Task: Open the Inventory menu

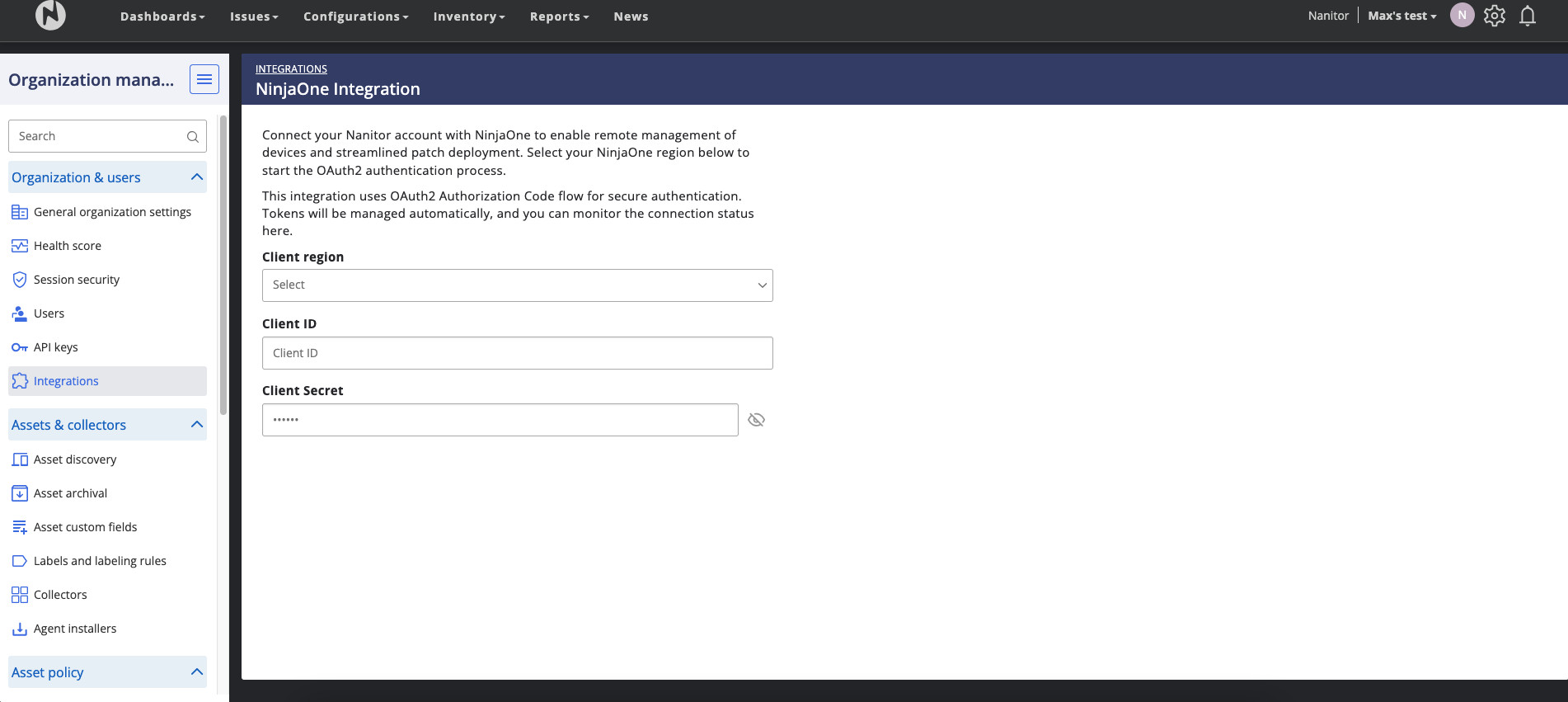Action: (x=468, y=16)
